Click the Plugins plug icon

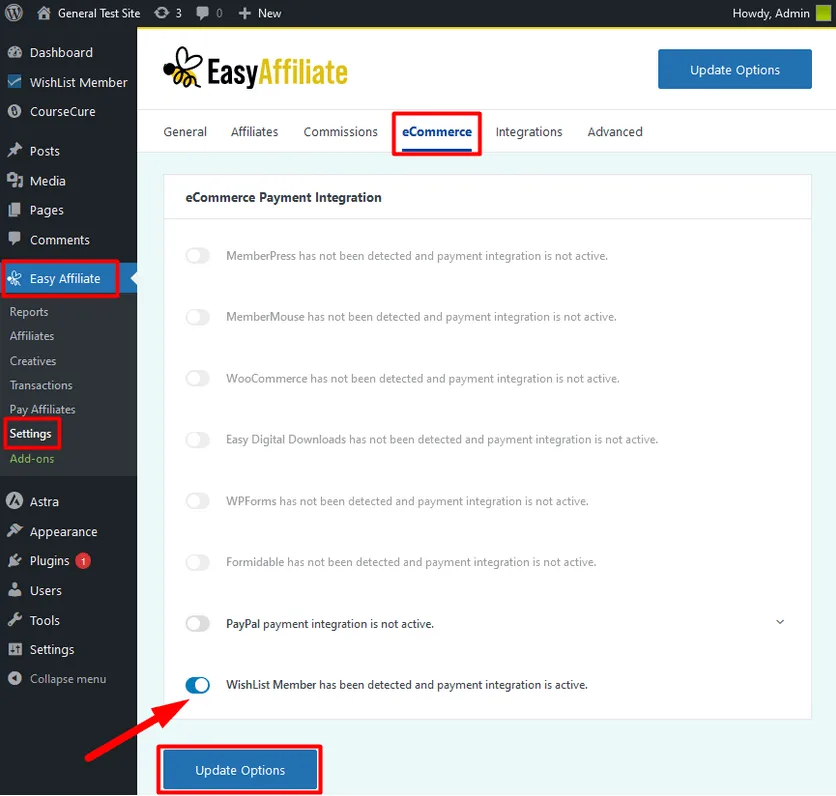tap(15, 560)
